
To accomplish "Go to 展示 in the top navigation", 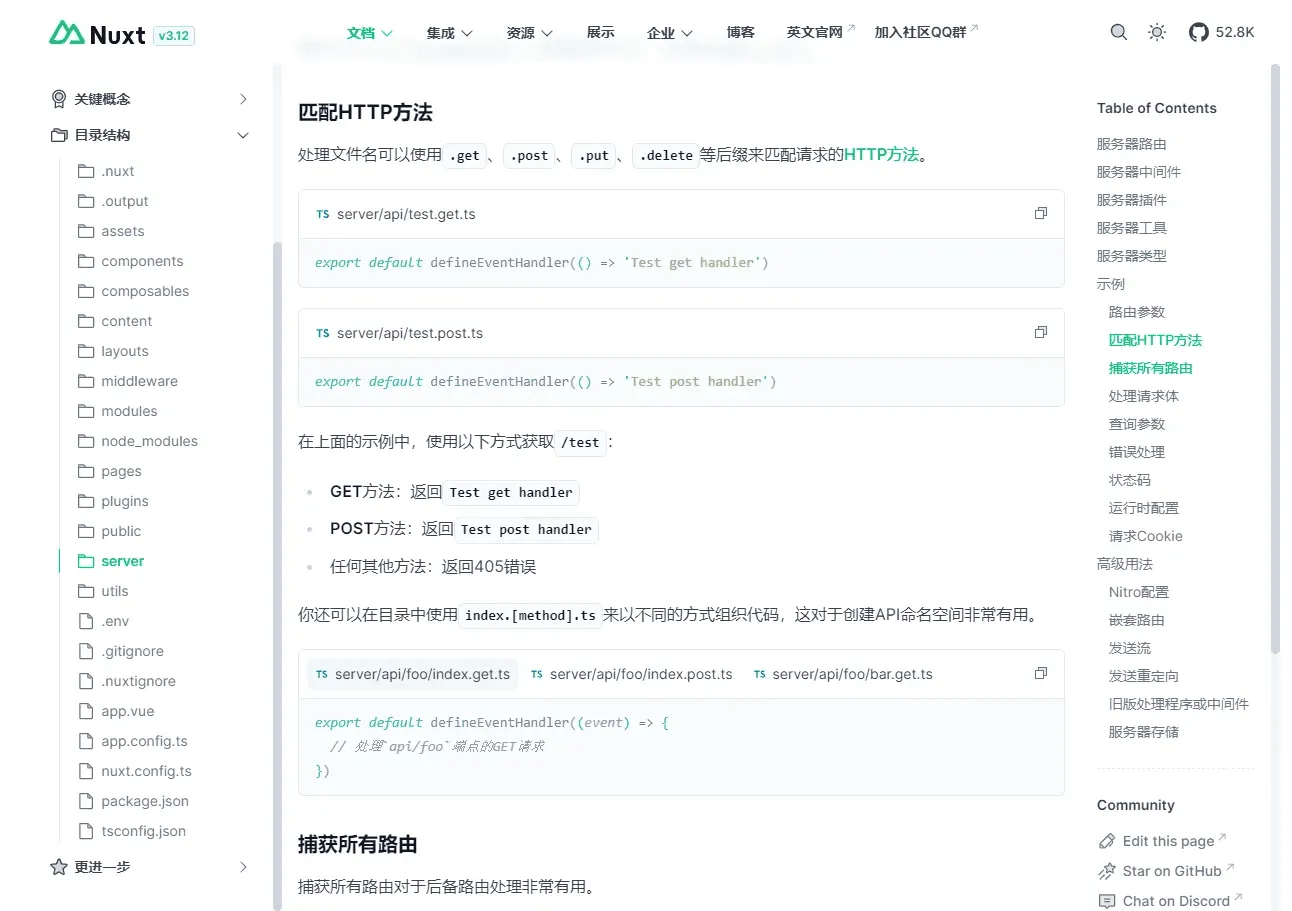I will click(x=600, y=33).
